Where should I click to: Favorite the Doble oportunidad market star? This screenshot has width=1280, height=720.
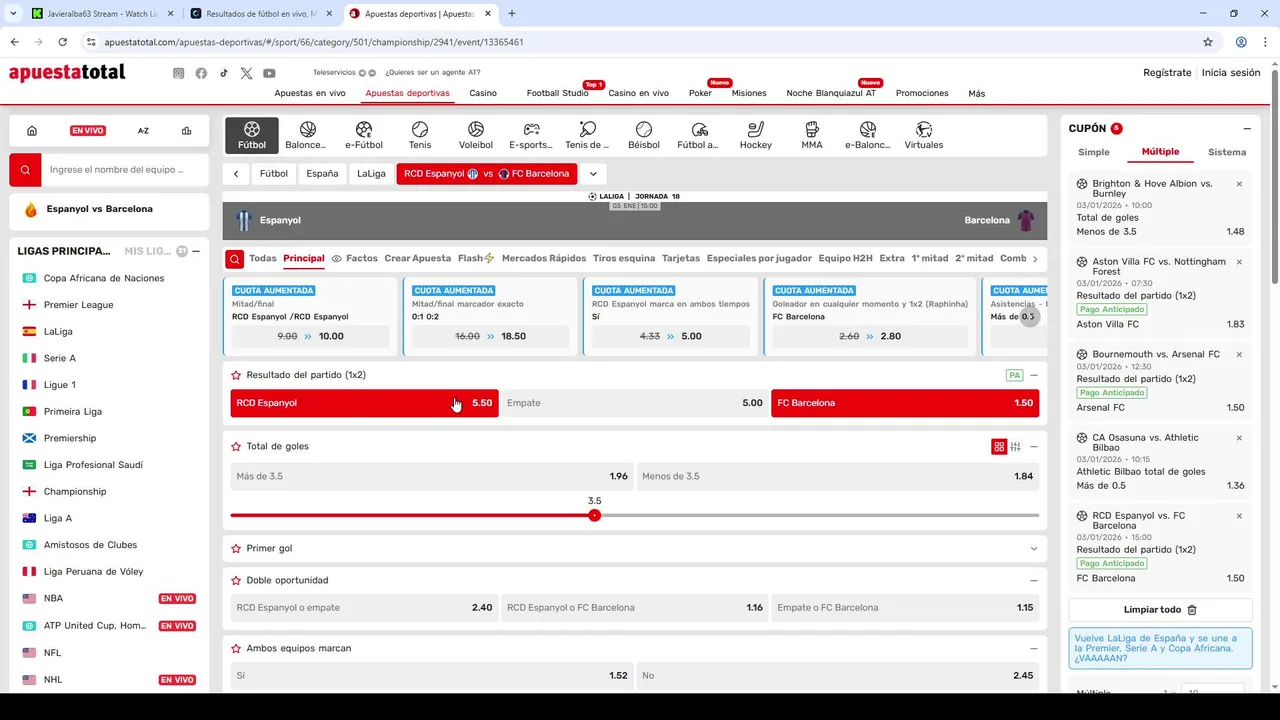click(x=236, y=581)
